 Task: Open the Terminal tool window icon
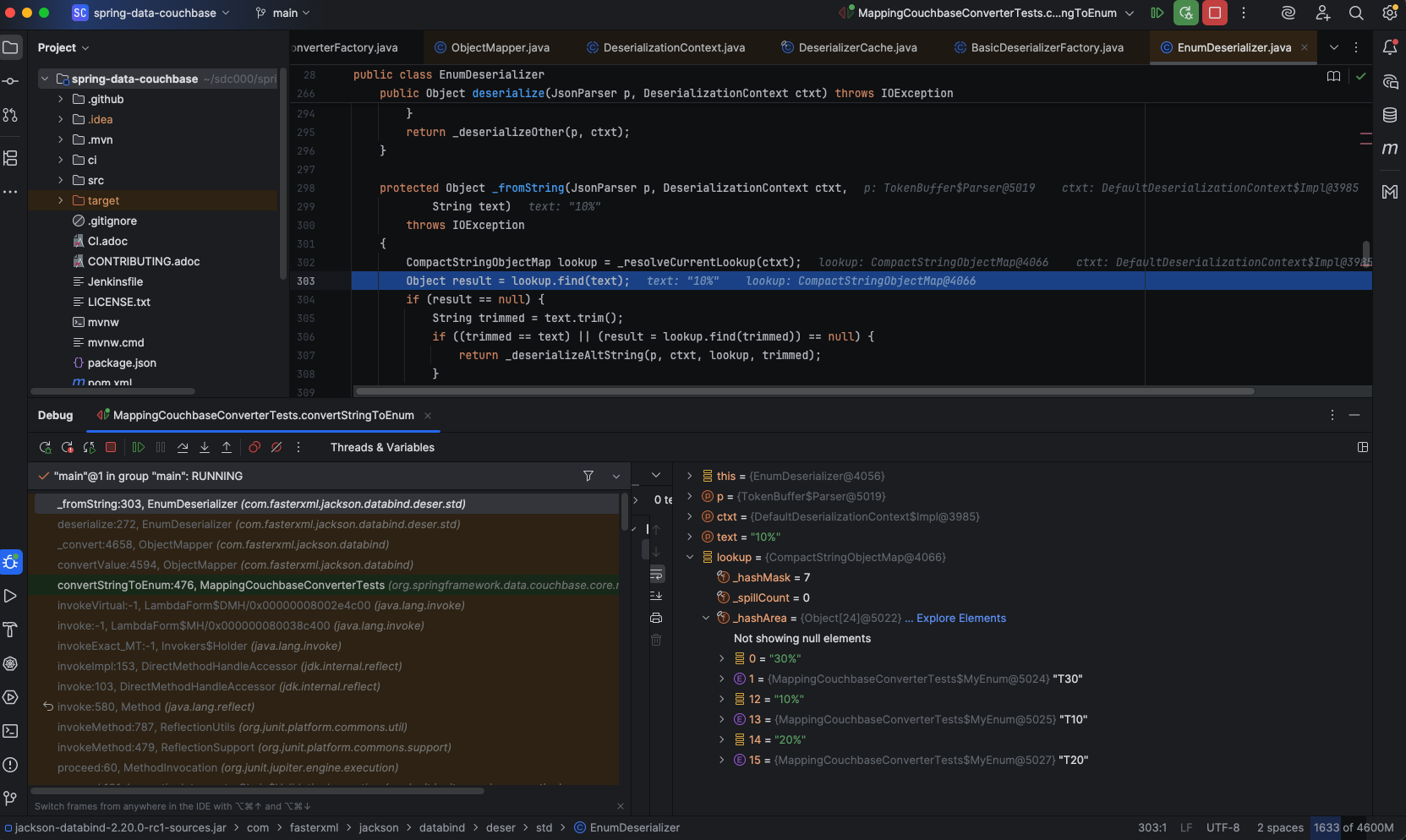[10, 731]
